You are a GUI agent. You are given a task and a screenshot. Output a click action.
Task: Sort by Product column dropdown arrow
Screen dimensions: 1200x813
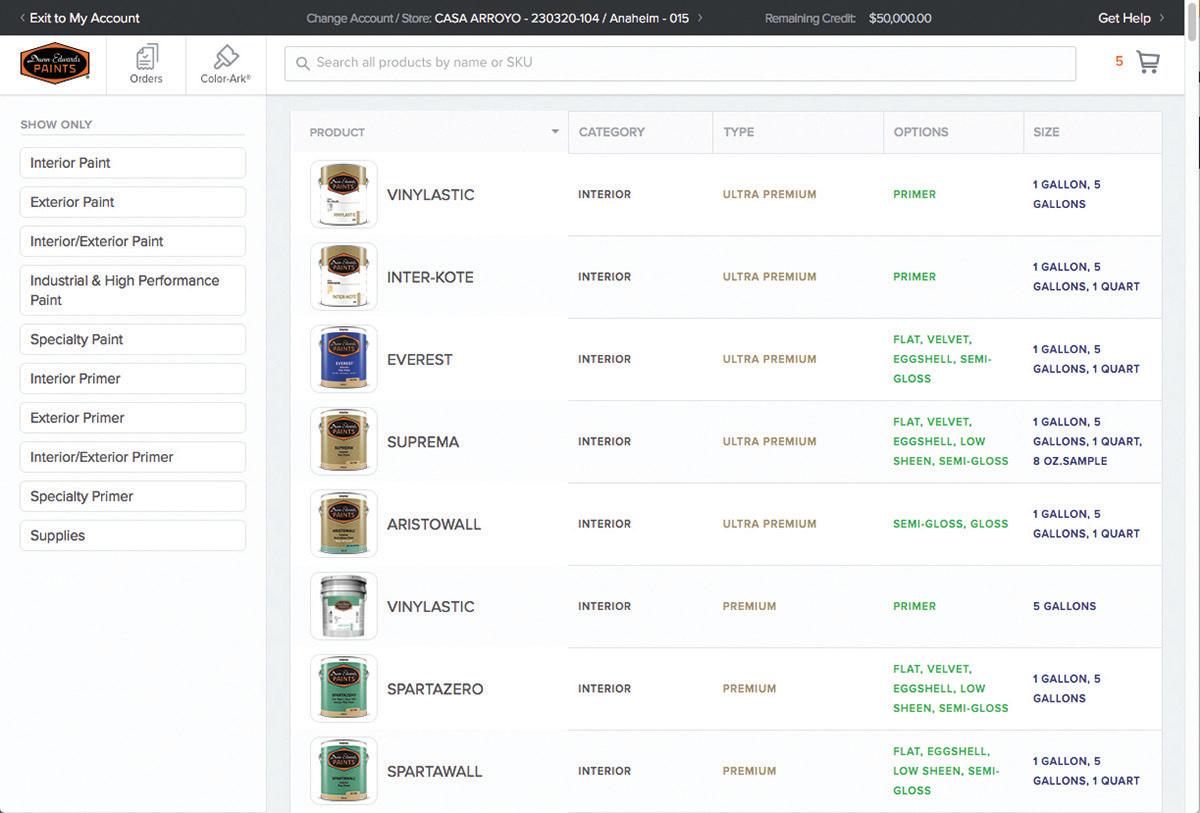coord(555,132)
